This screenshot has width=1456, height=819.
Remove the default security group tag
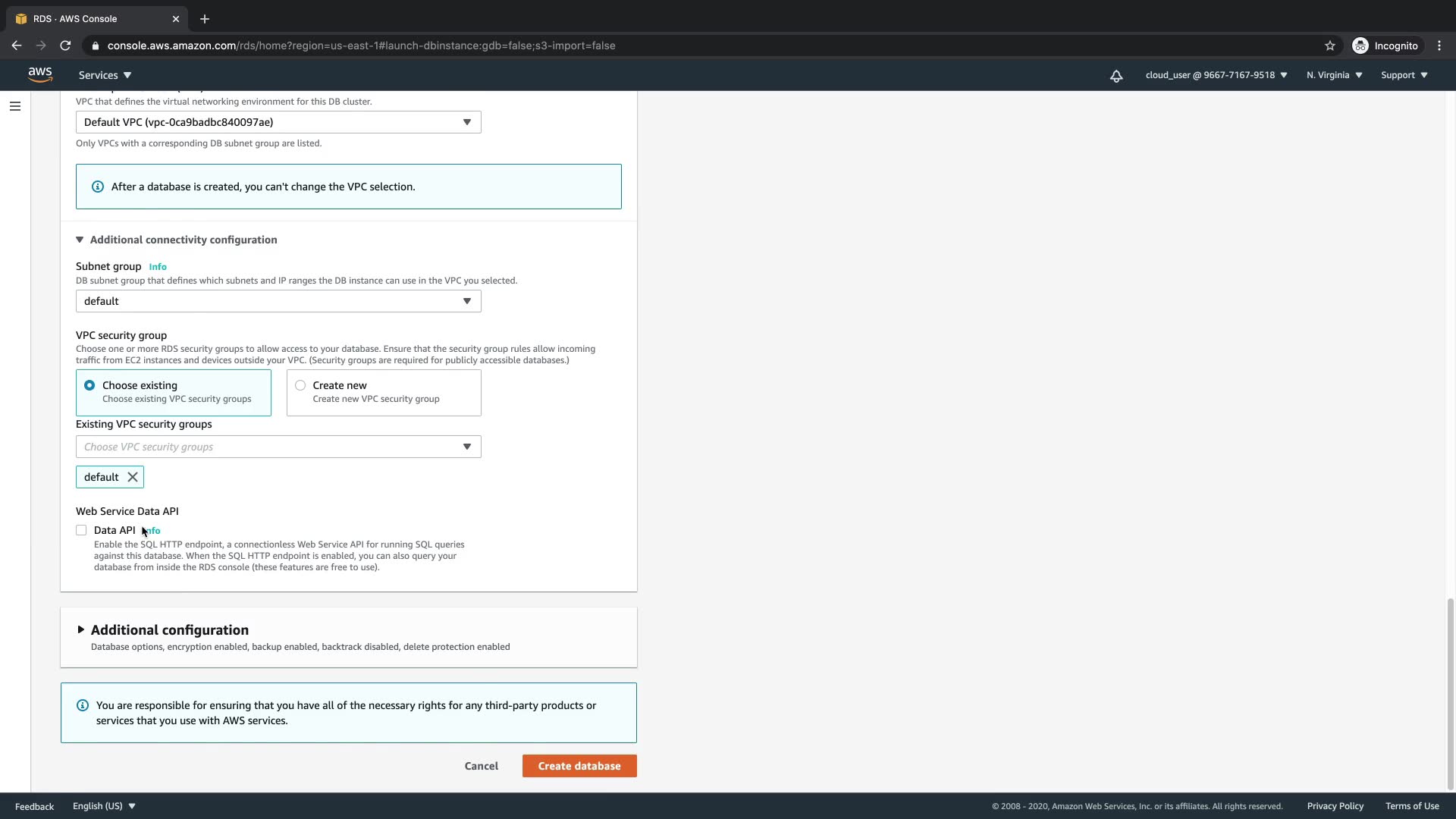tap(133, 477)
